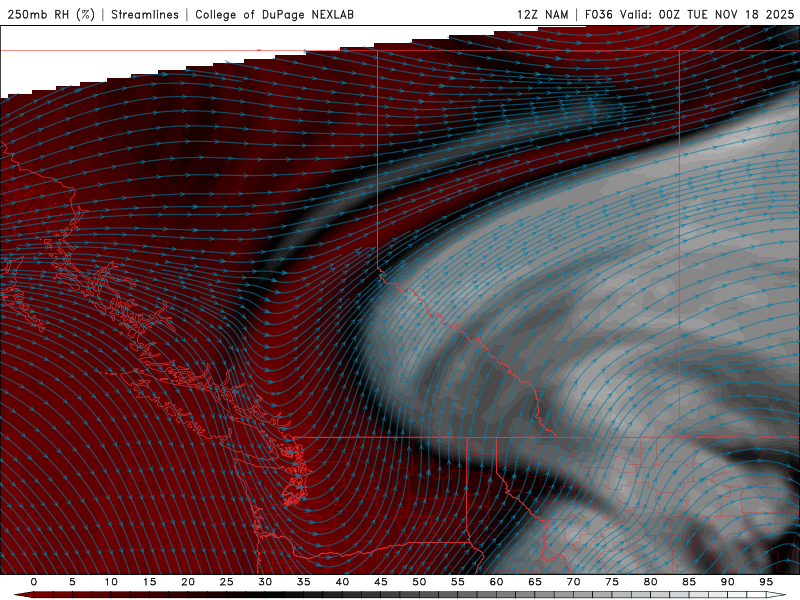The width and height of the screenshot is (800, 600).
Task: Click the '0' value on the color scale
Action: click(34, 582)
